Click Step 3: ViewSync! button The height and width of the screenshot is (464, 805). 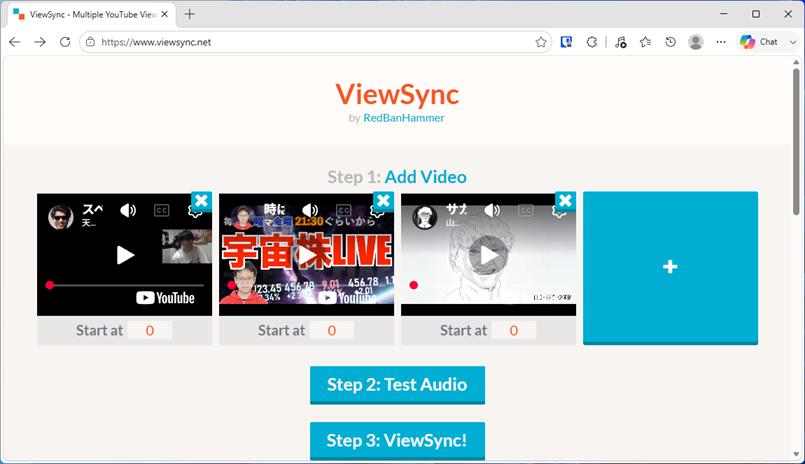click(x=397, y=440)
